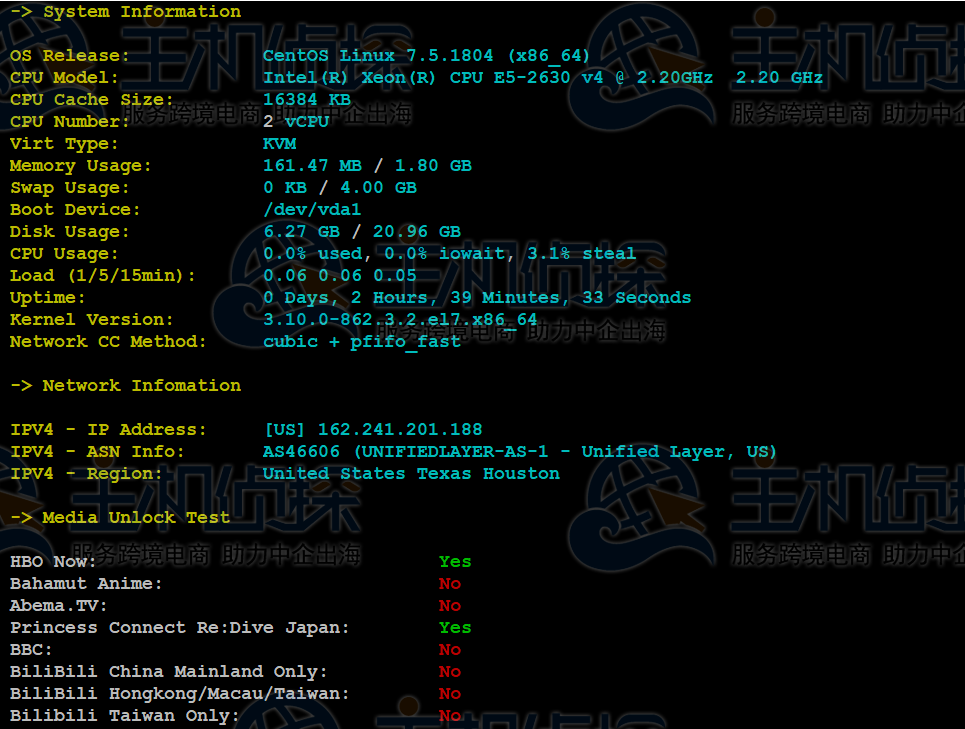Viewport: 965px width, 729px height.
Task: Select the load values '0.06 0.06 0.05'
Action: pos(340,276)
